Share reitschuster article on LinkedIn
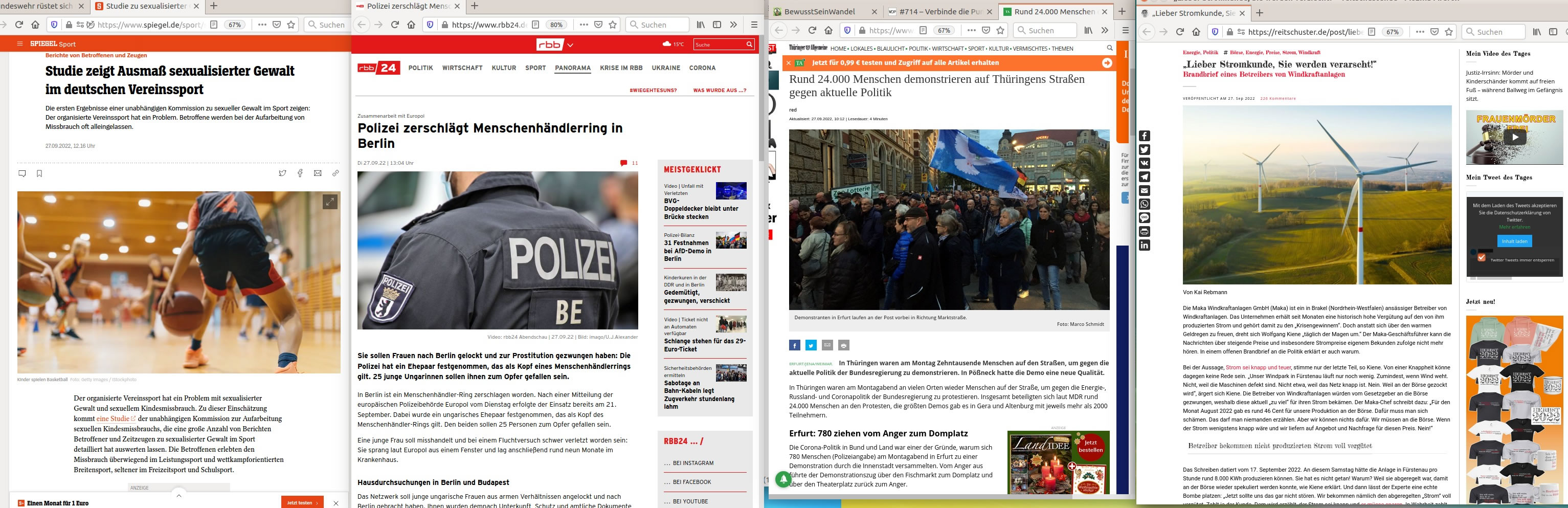Image resolution: width=1568 pixels, height=508 pixels. 1145,246
